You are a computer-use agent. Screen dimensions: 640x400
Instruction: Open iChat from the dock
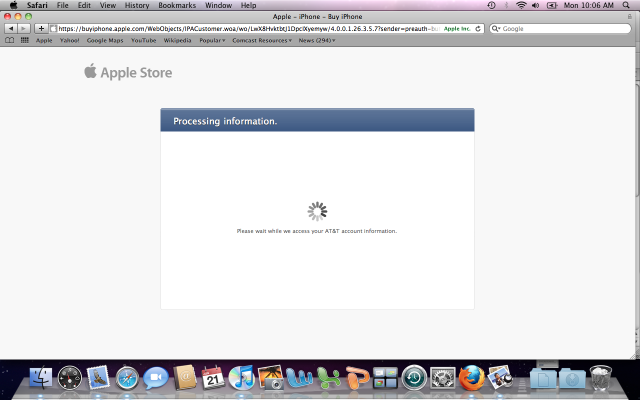point(156,378)
